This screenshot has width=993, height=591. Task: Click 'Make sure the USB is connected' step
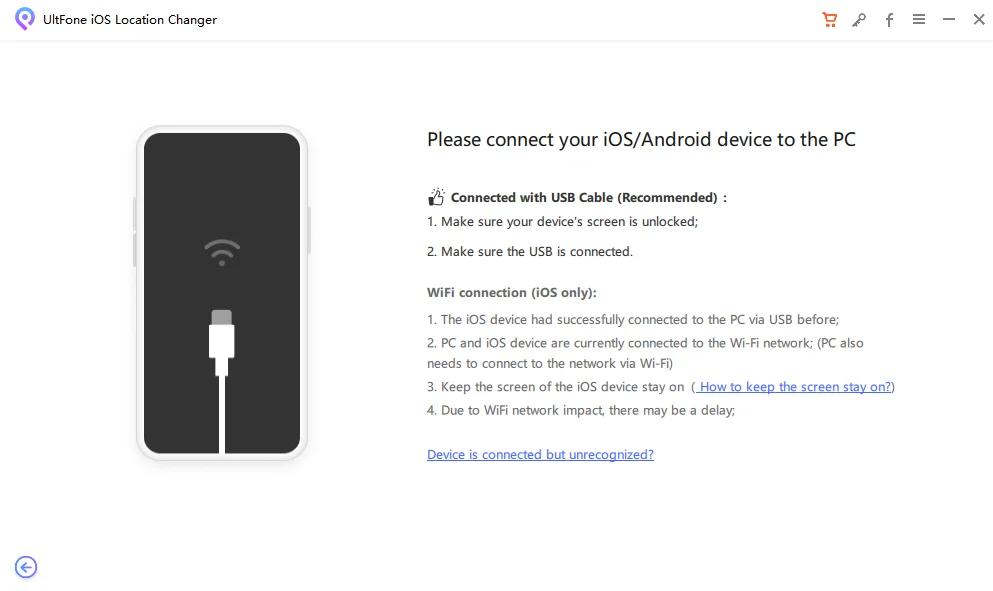(530, 252)
